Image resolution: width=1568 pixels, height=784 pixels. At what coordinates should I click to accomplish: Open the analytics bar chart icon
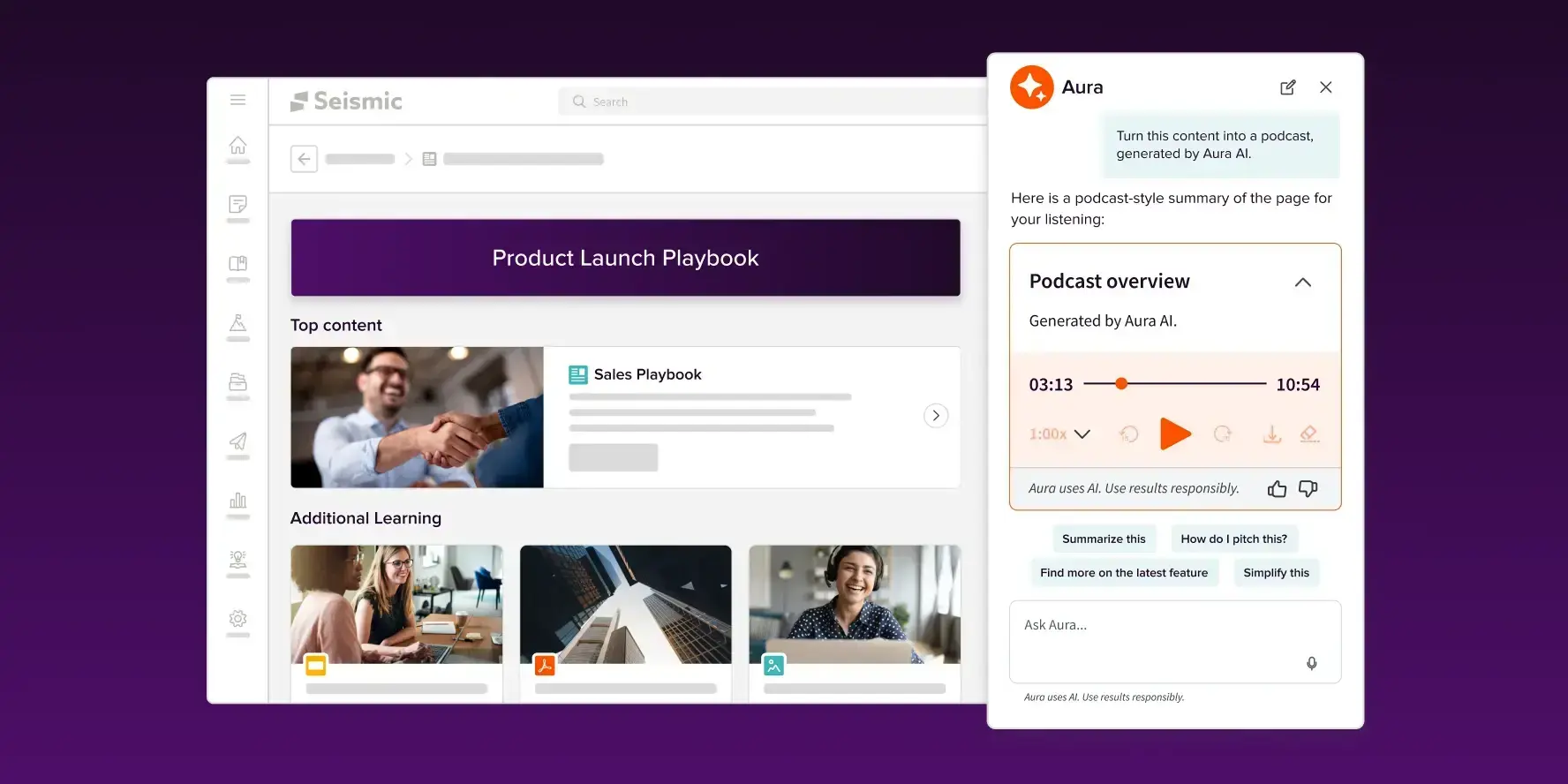click(237, 501)
